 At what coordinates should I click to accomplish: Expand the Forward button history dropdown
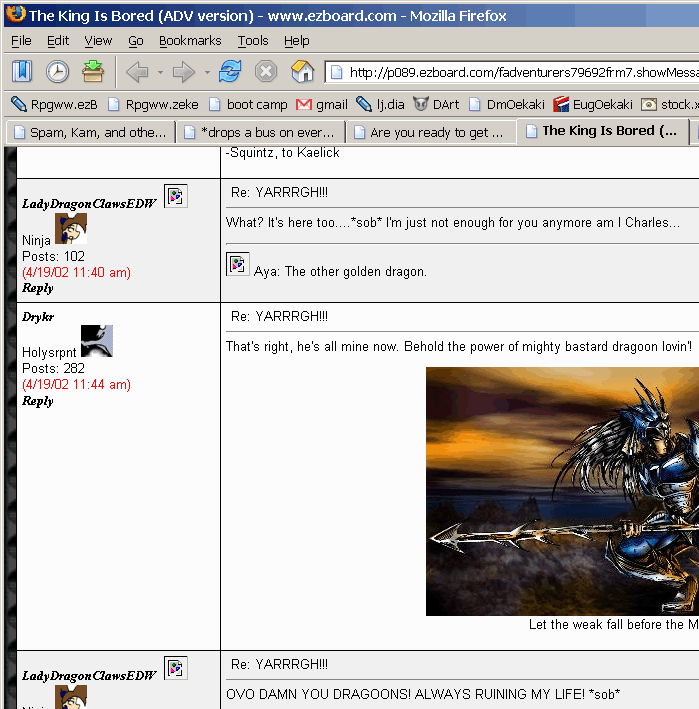pos(207,72)
